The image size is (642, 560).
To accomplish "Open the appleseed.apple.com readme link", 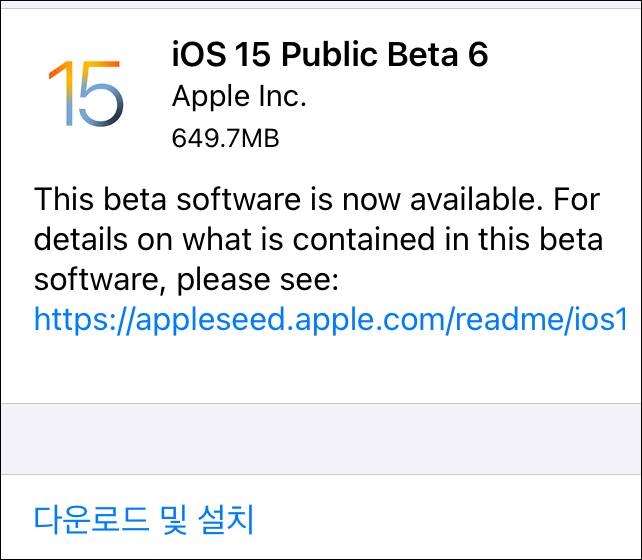I will tap(330, 319).
